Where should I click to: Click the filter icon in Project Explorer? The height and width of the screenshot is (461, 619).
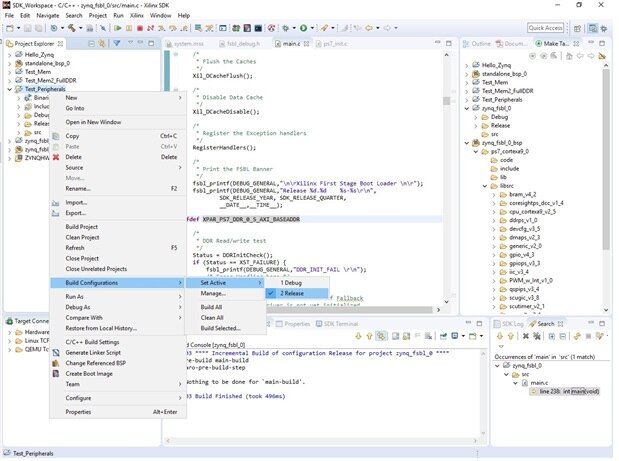tap(117, 43)
